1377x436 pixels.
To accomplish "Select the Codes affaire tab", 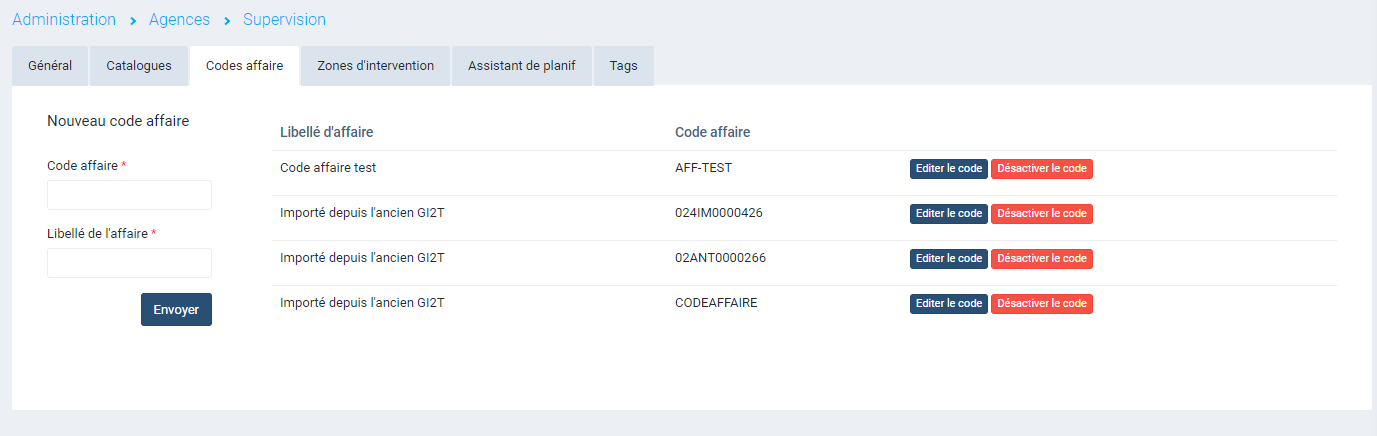I will [x=244, y=66].
